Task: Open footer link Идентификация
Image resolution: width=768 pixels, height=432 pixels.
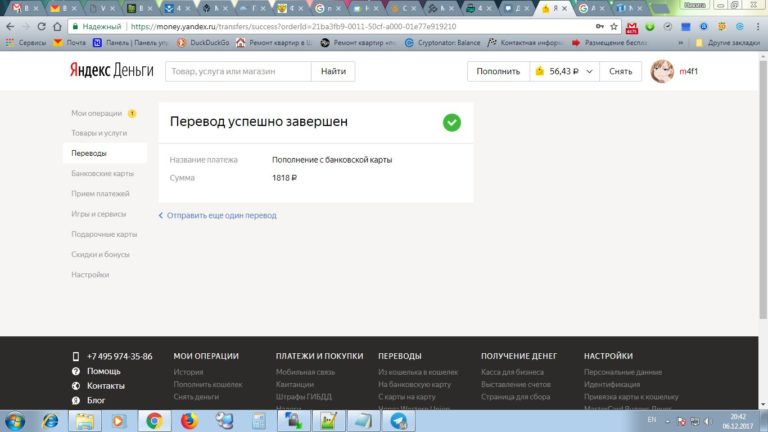Action: (x=612, y=384)
